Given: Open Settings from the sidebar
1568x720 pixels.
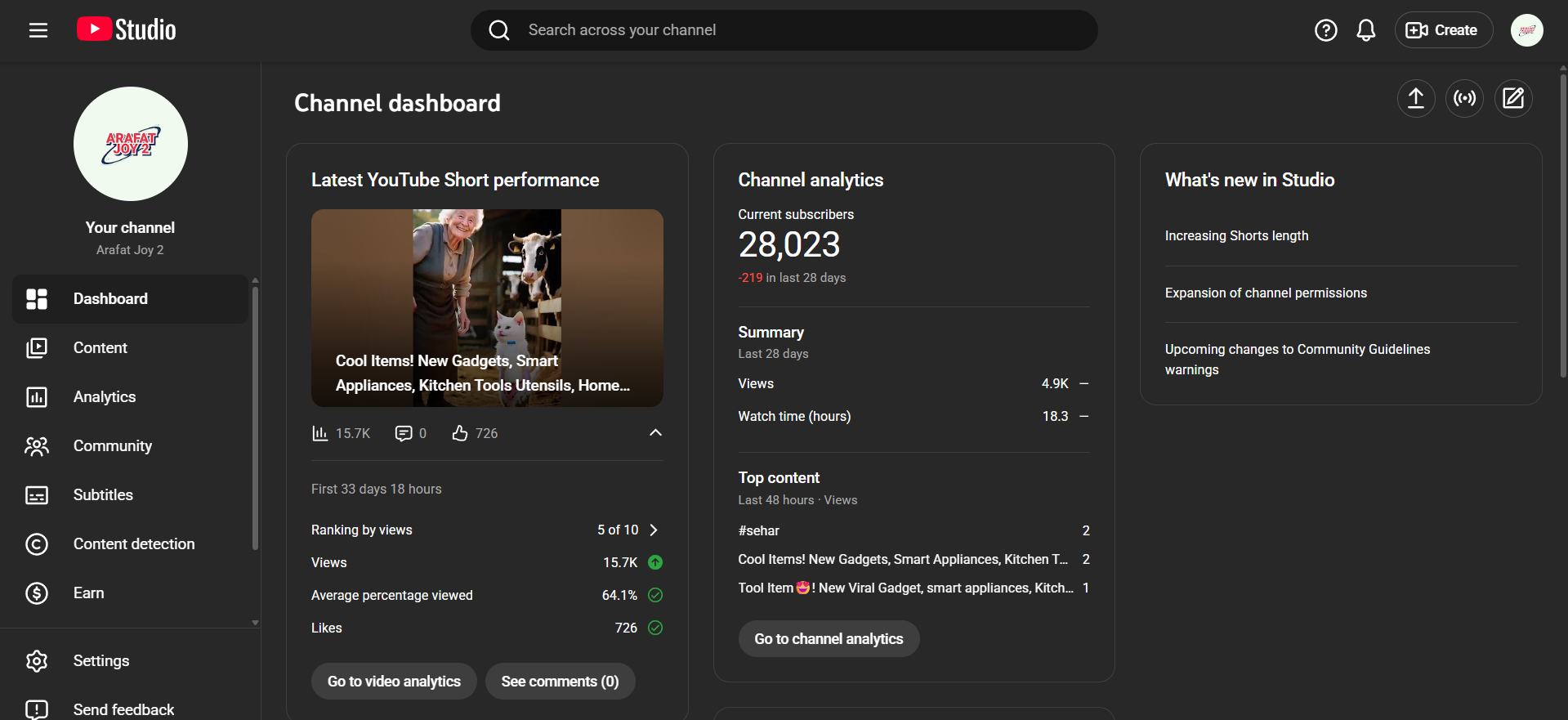Looking at the screenshot, I should click(x=101, y=661).
